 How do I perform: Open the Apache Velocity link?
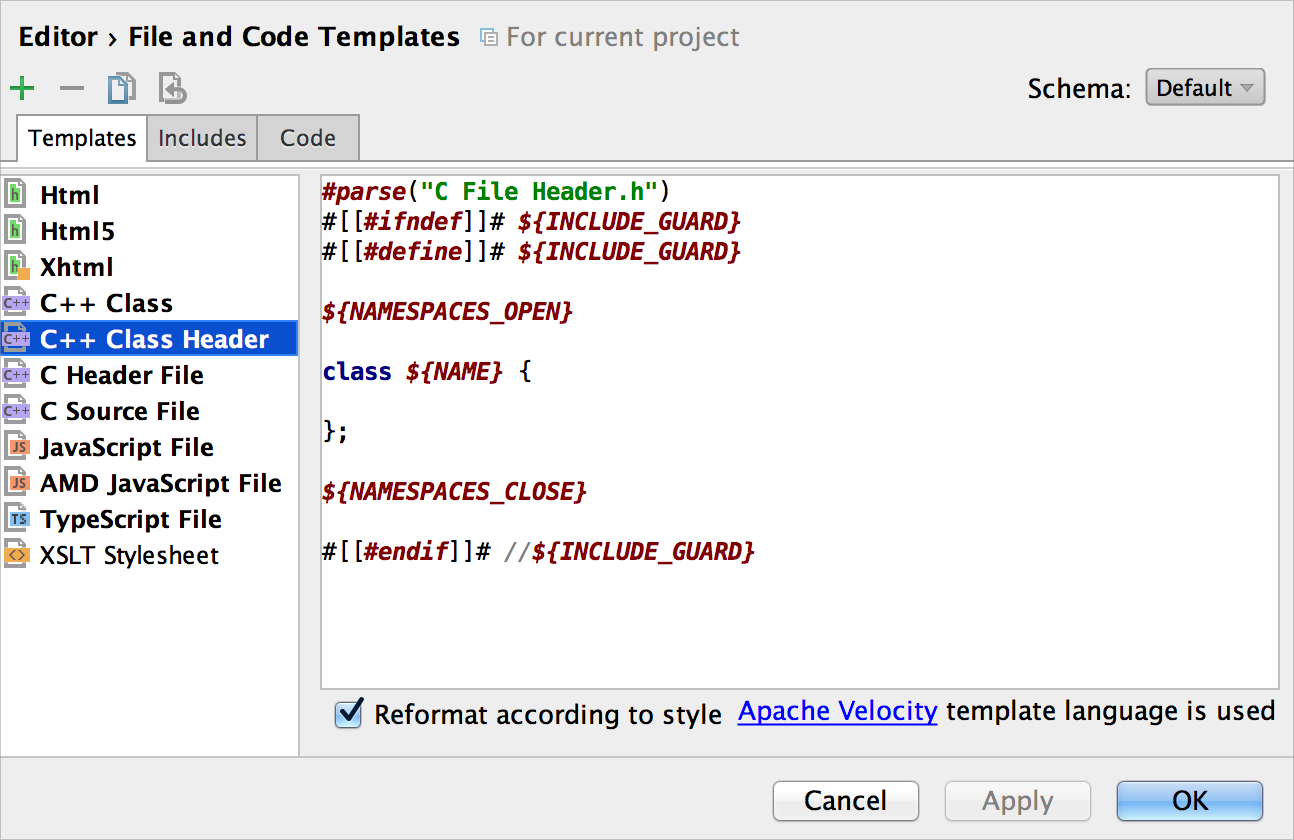(837, 711)
